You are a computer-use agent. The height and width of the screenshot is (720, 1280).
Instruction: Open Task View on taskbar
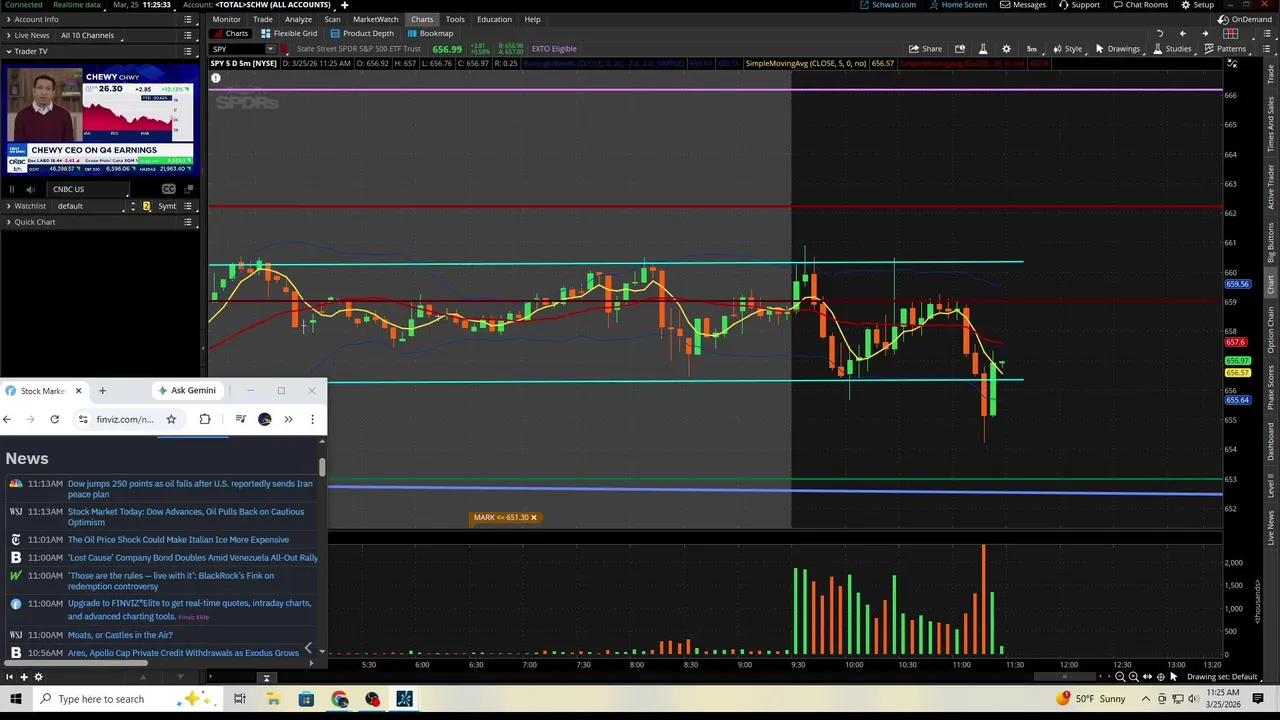(240, 699)
